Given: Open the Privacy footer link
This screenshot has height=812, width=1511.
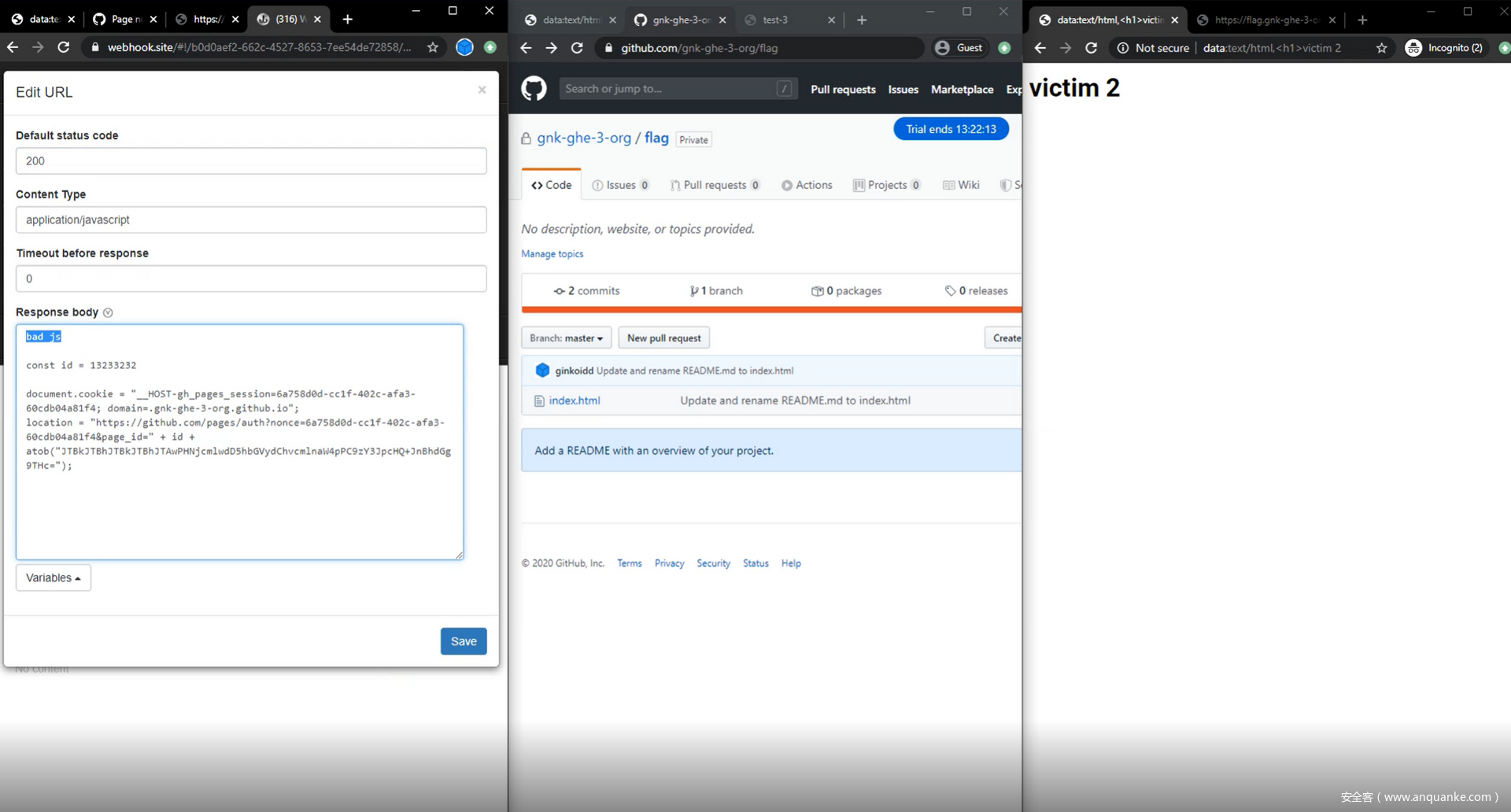Looking at the screenshot, I should [x=669, y=563].
